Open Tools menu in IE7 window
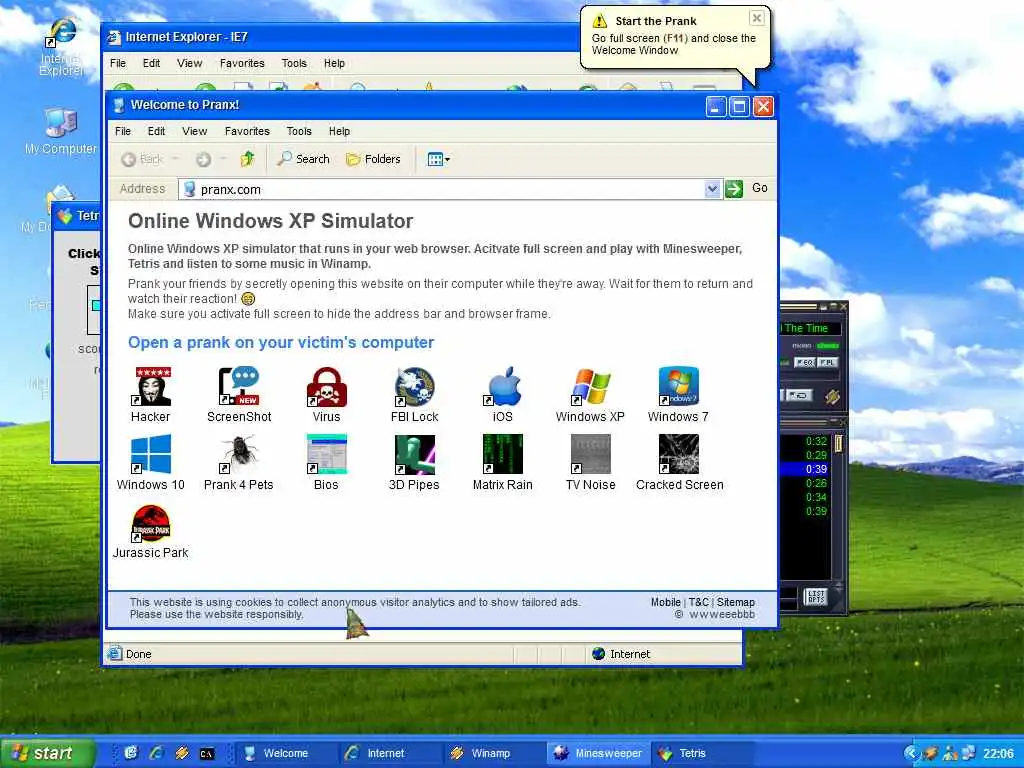 pyautogui.click(x=294, y=63)
